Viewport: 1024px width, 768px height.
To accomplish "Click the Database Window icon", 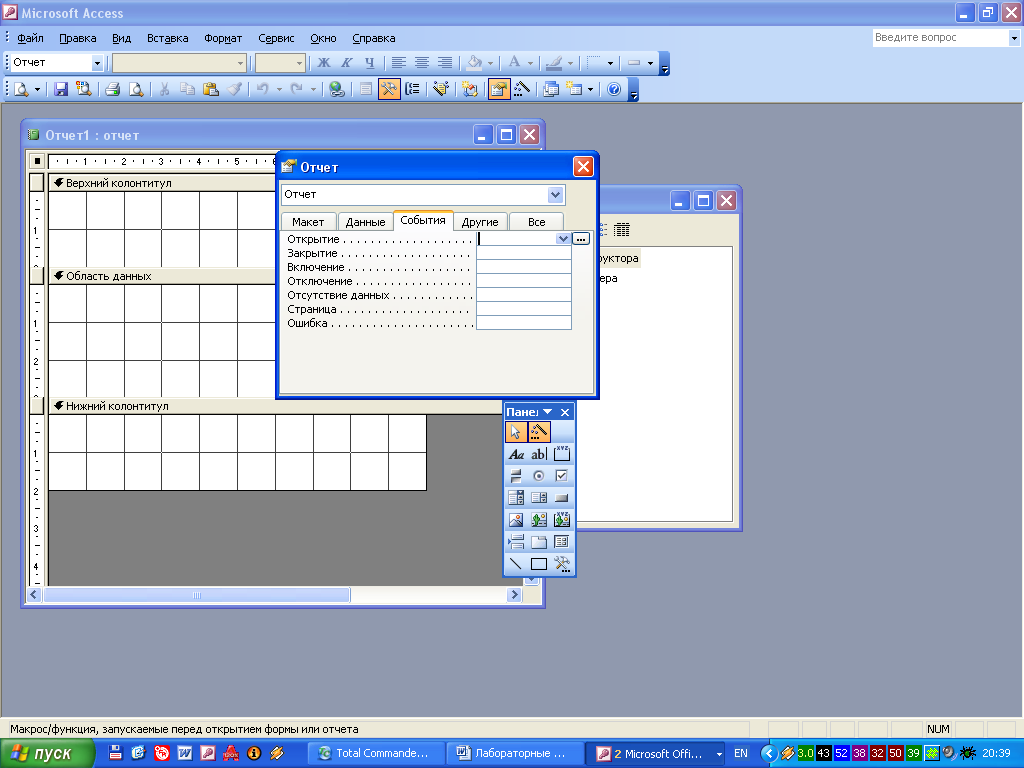I will (x=551, y=89).
